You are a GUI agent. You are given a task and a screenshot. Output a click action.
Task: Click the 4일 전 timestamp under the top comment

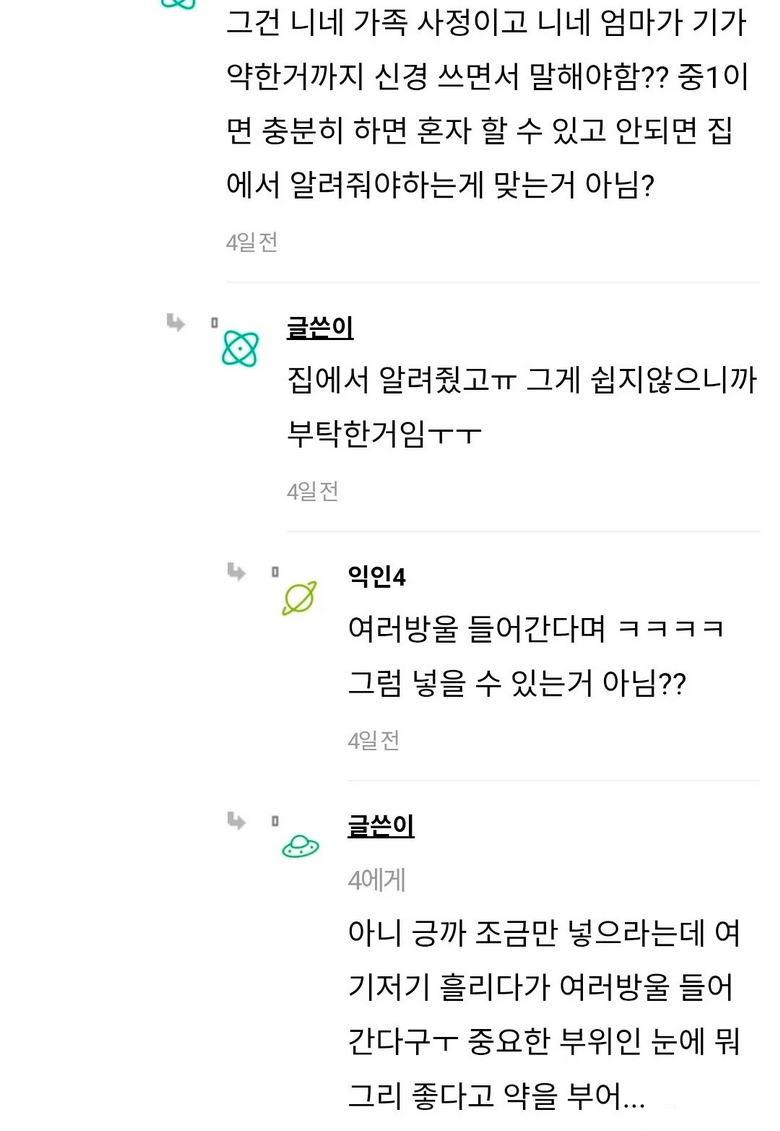pos(250,242)
